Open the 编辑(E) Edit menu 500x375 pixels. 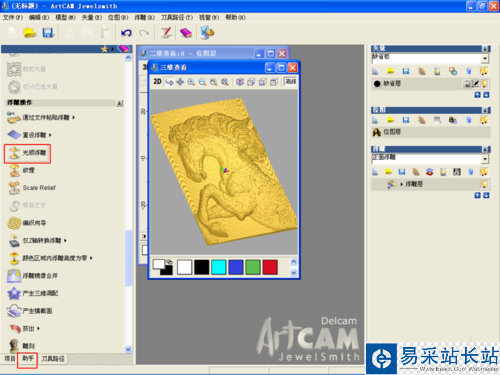click(x=39, y=17)
